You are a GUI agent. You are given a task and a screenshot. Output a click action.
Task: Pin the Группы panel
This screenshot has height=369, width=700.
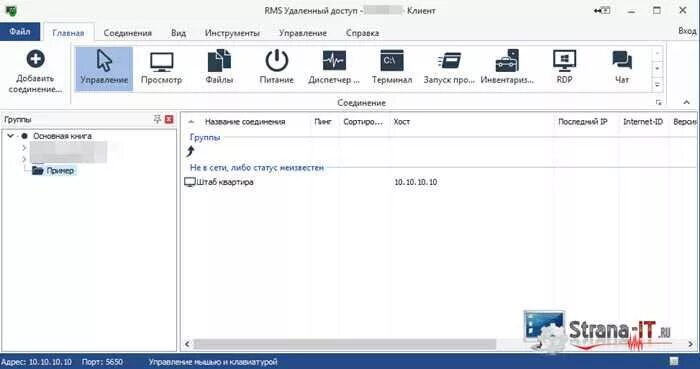coord(157,119)
